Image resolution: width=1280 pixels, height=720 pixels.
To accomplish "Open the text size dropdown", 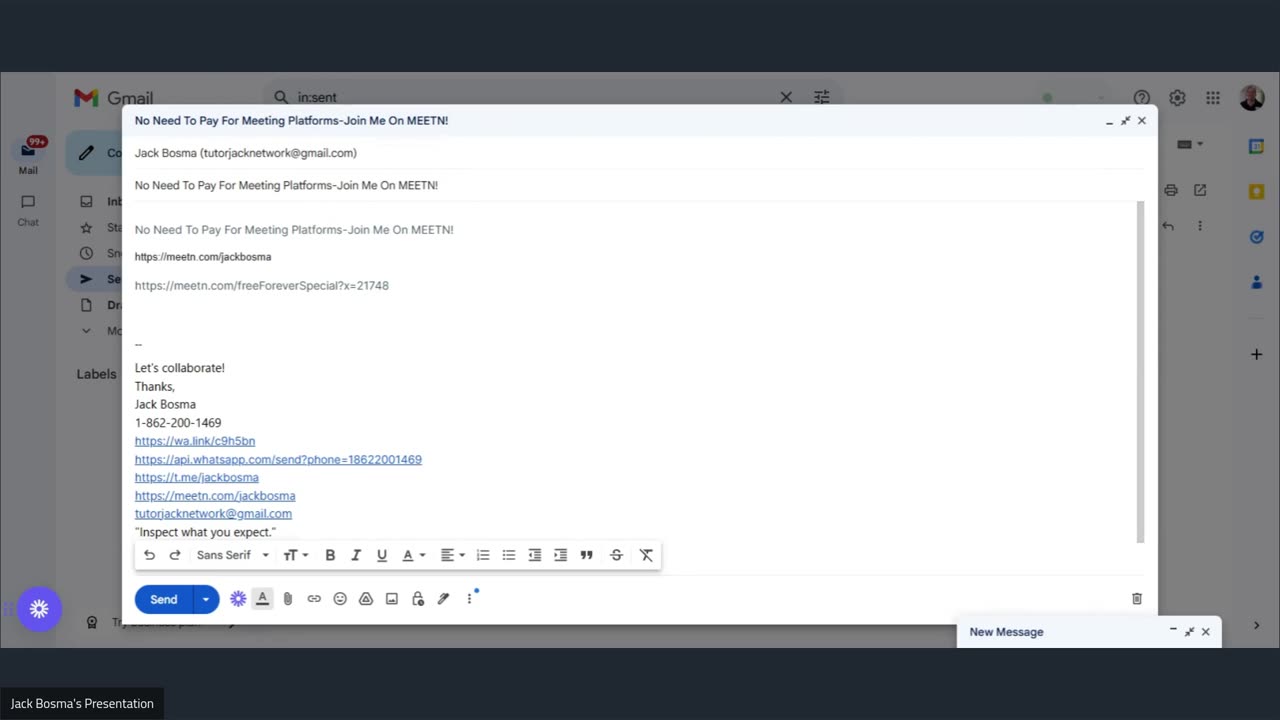I will [295, 555].
